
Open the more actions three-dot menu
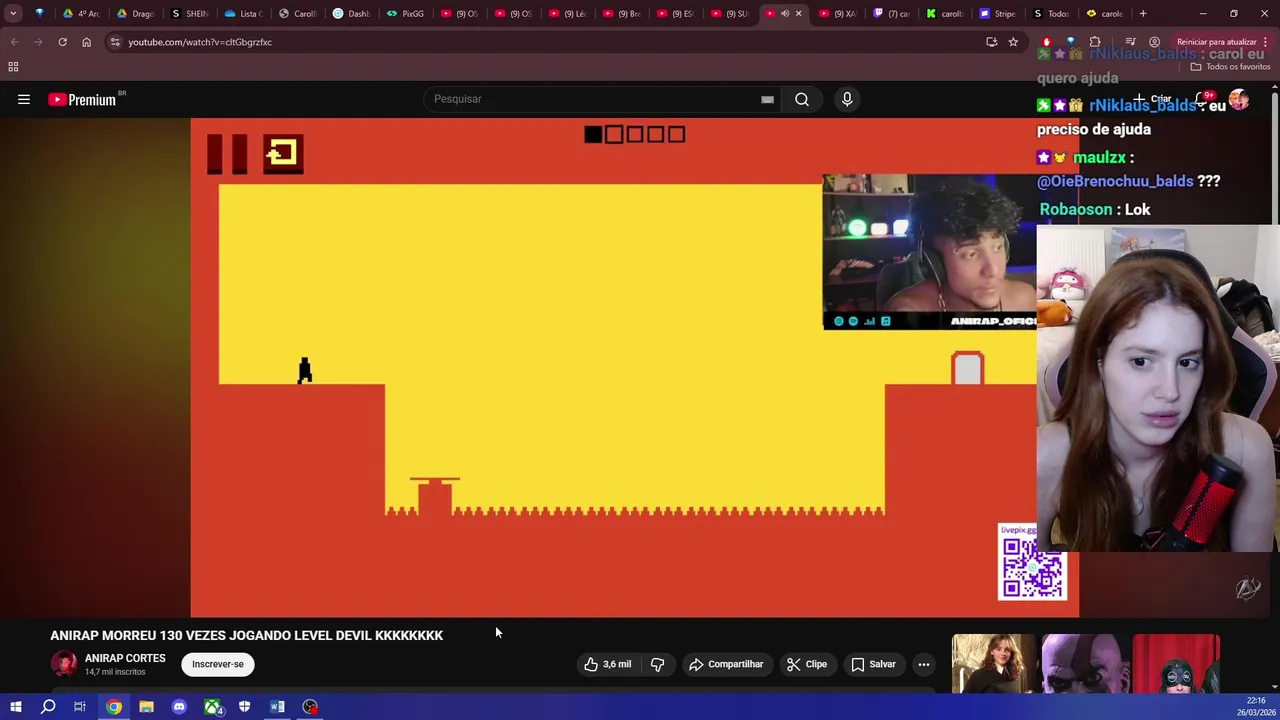coord(924,664)
